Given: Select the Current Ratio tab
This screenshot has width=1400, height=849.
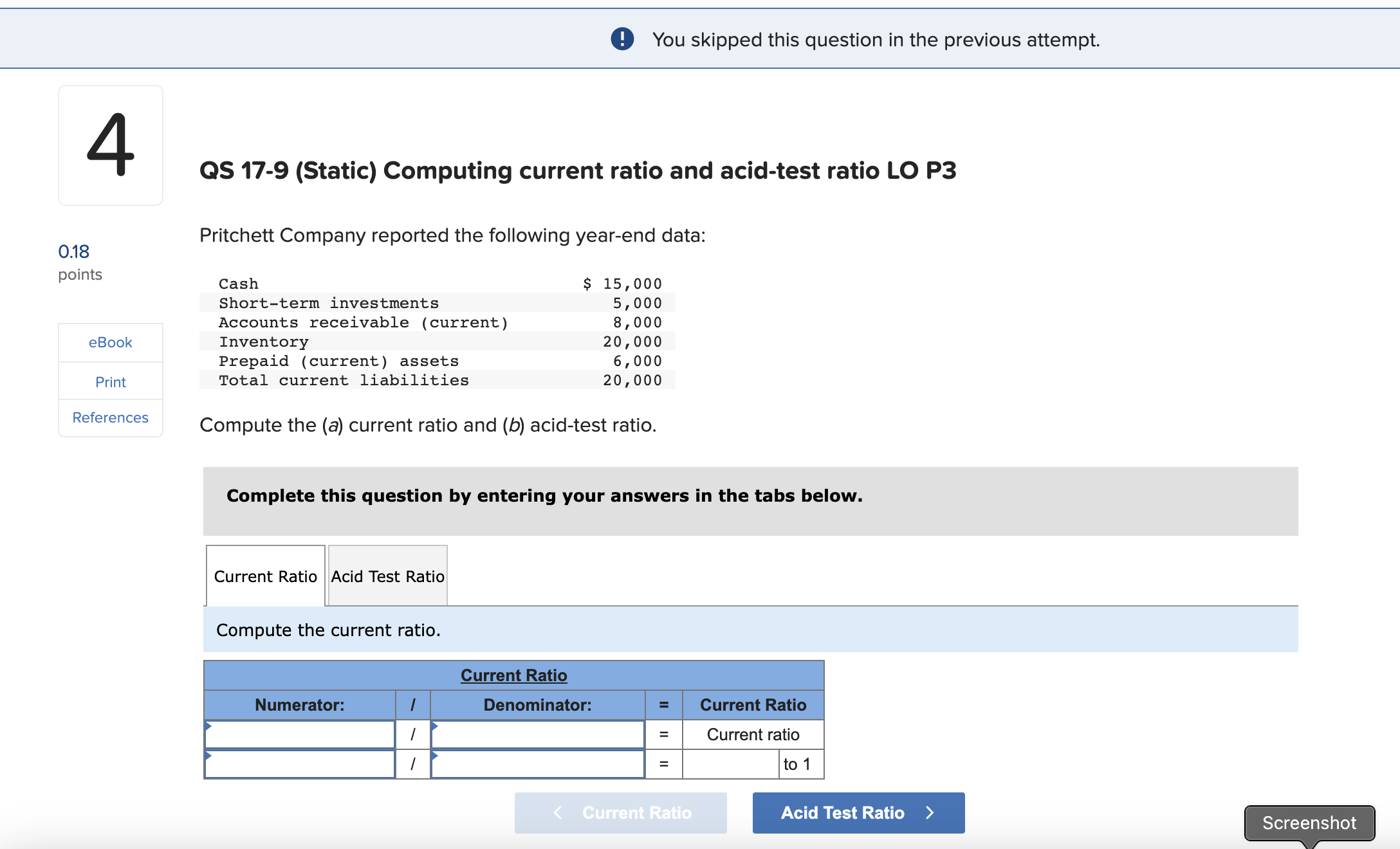Looking at the screenshot, I should click(265, 576).
